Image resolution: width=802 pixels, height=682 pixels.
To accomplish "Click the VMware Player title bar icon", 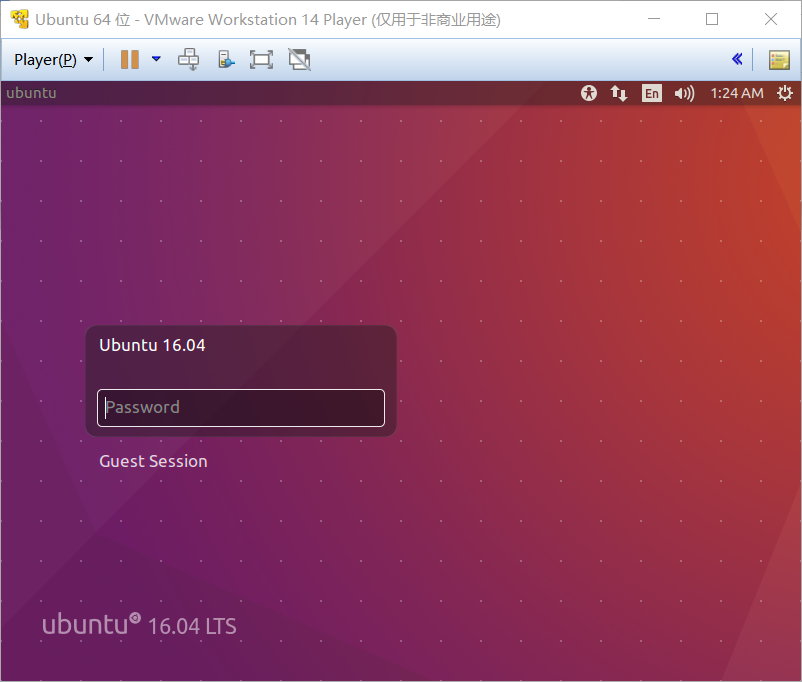I will (20, 19).
